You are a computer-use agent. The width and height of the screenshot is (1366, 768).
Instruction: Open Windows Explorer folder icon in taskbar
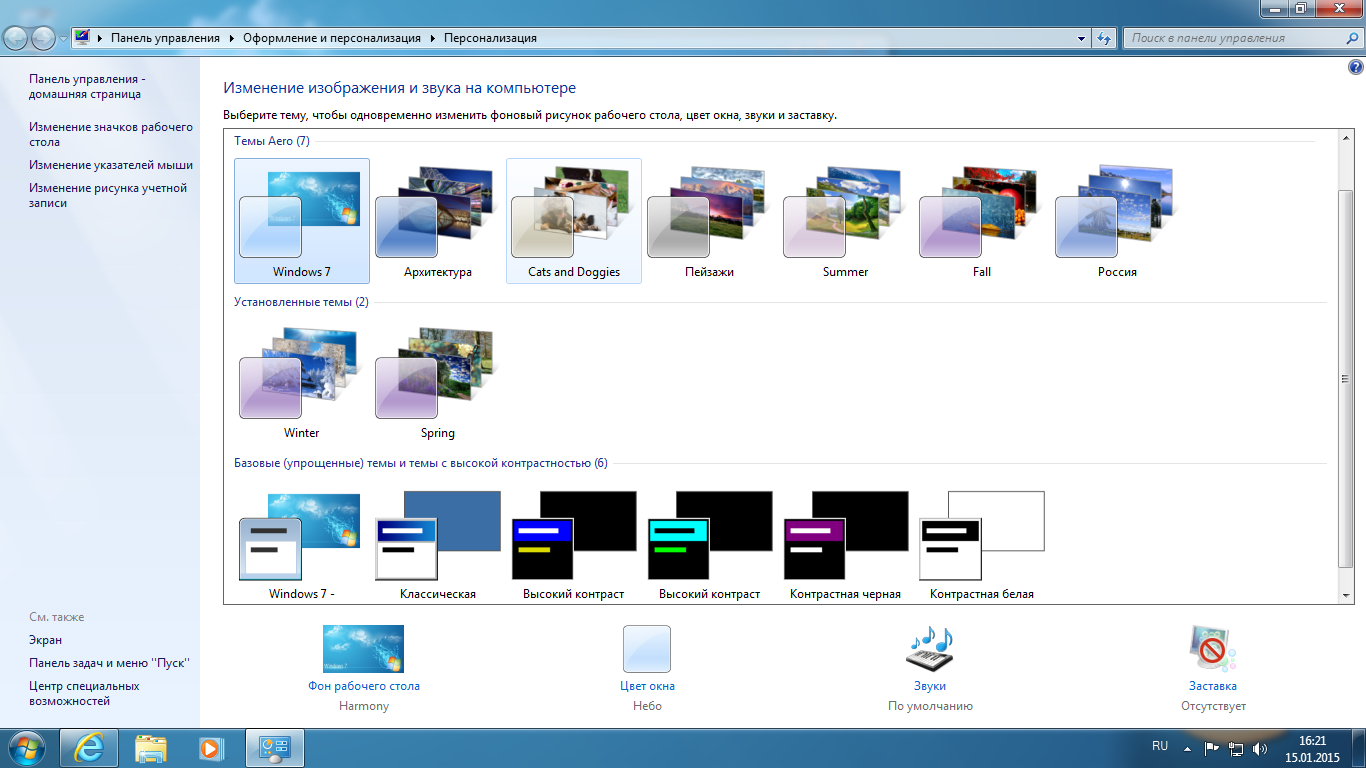(151, 748)
